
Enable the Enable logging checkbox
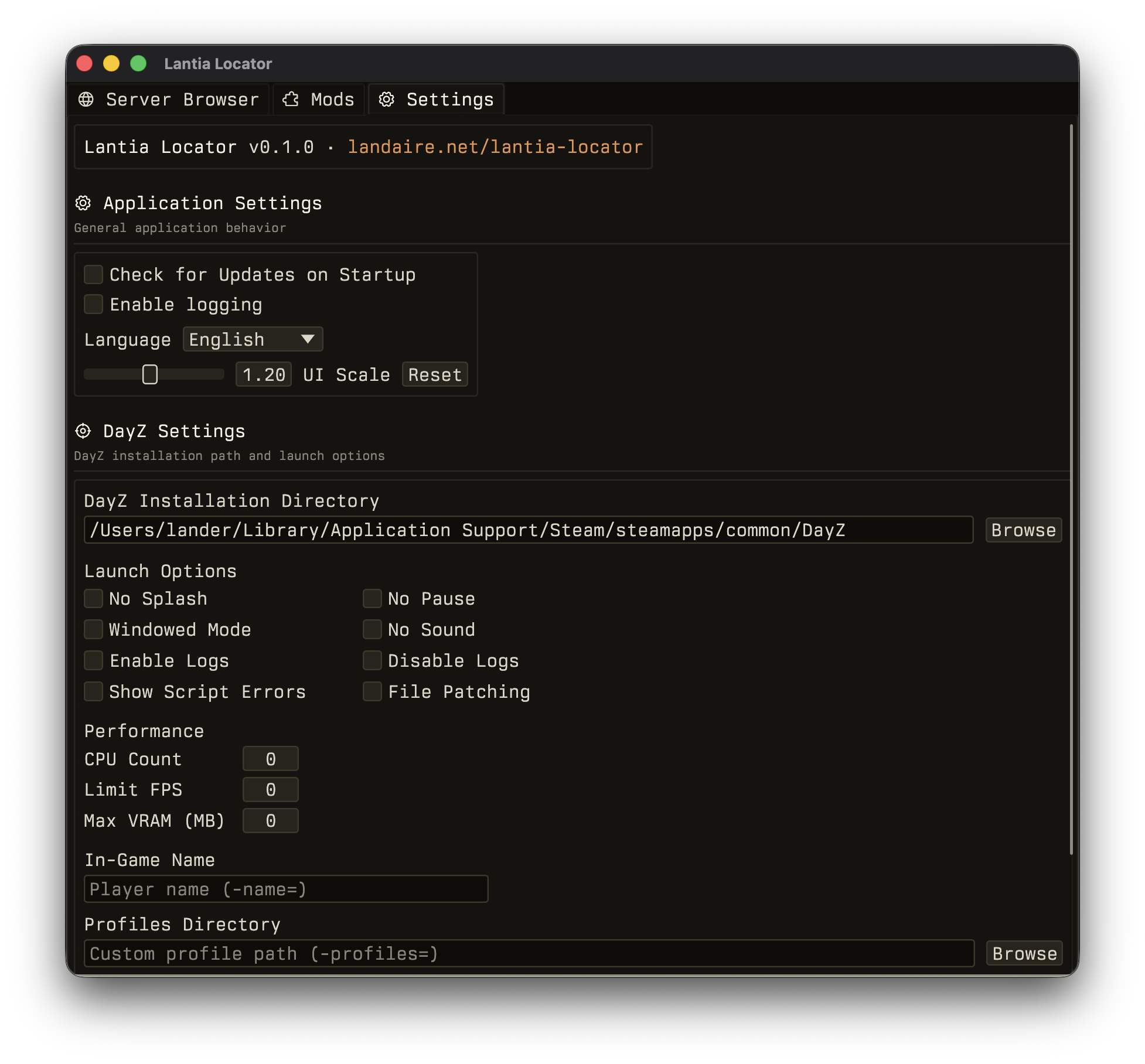tap(93, 304)
